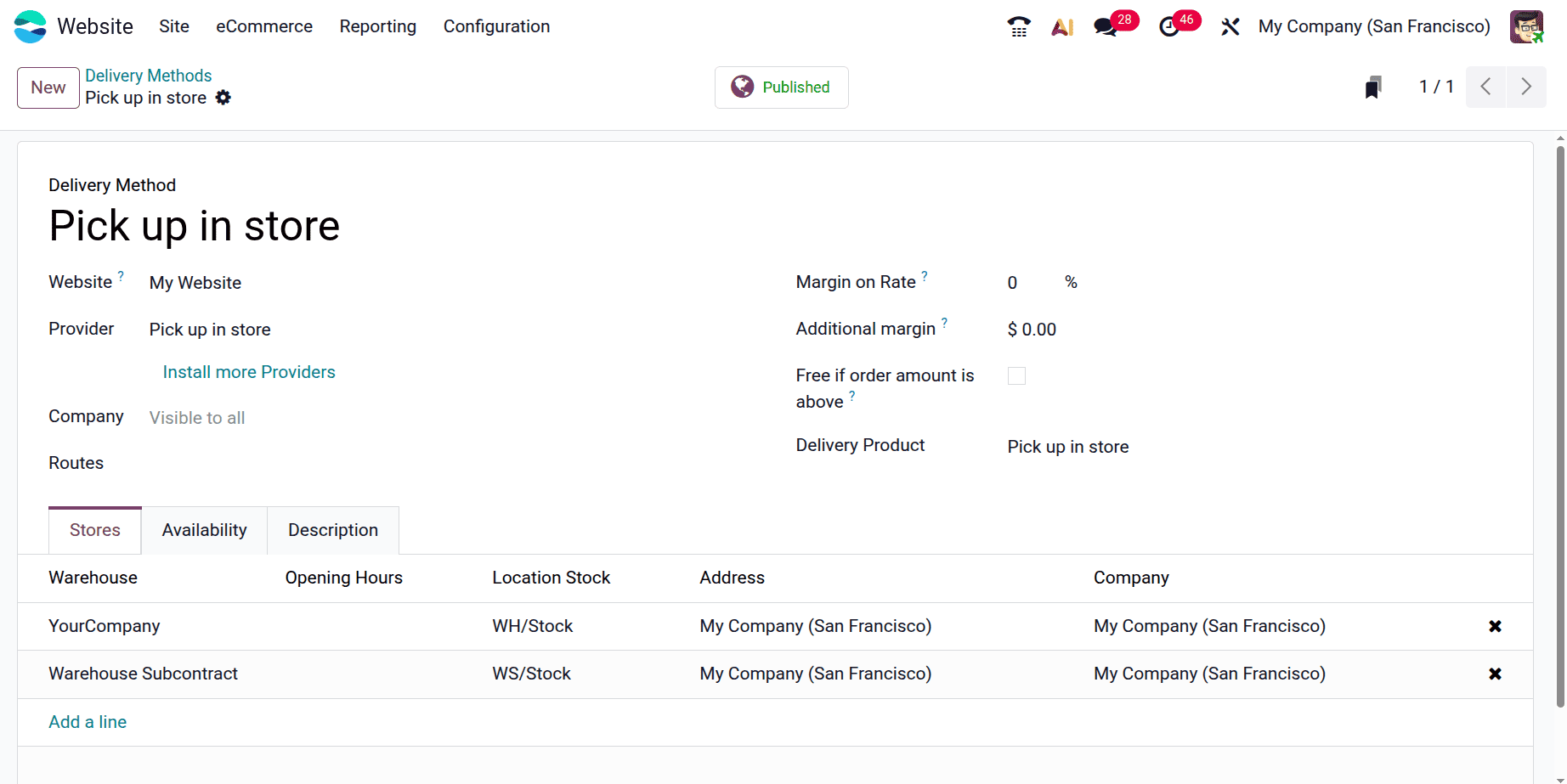
Task: Open the company switcher My Company (San Francisco)
Action: [1374, 26]
